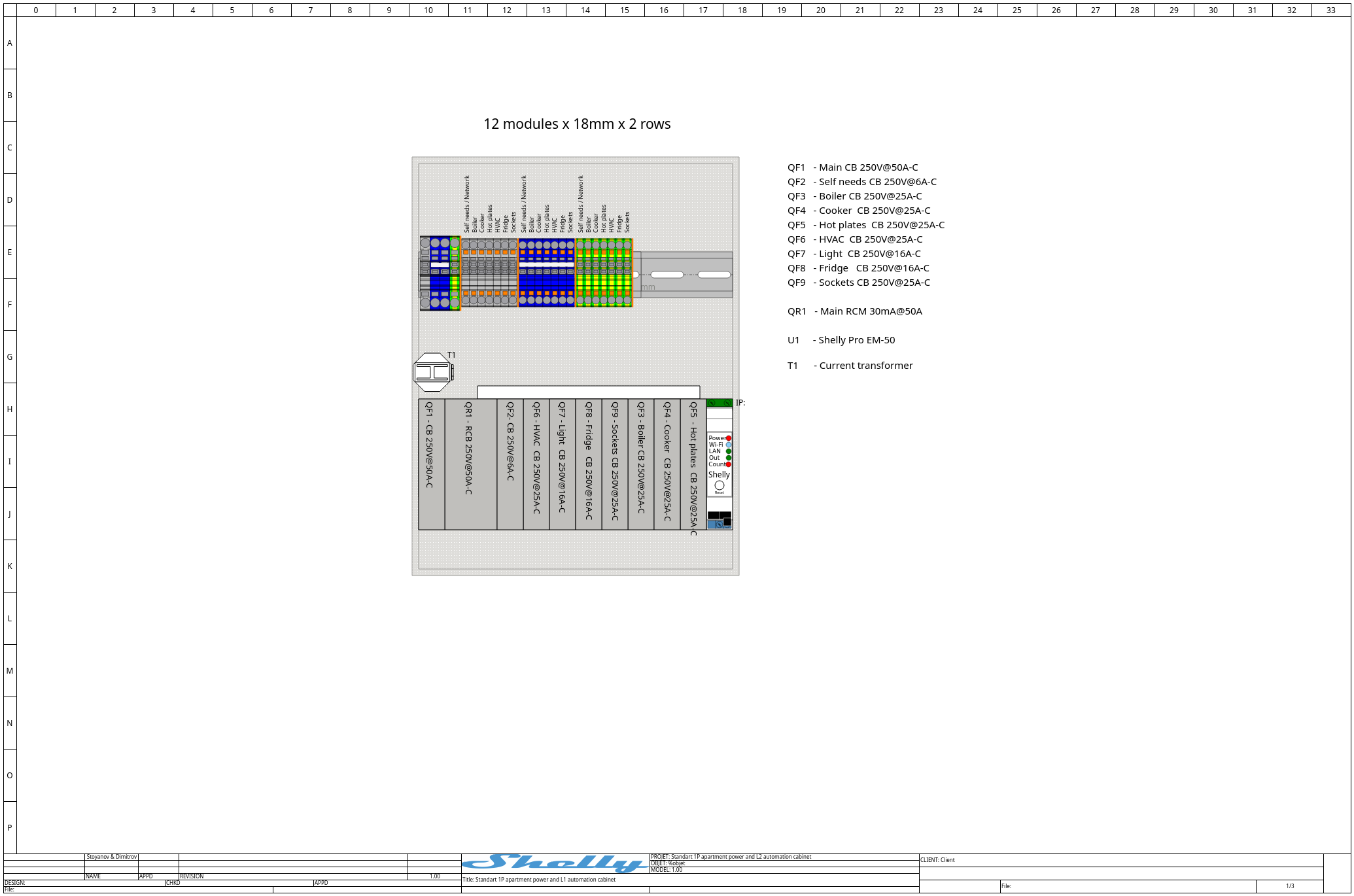The width and height of the screenshot is (1354, 896).
Task: Toggle the LAN LED indicator on the Shelly
Action: click(x=727, y=451)
